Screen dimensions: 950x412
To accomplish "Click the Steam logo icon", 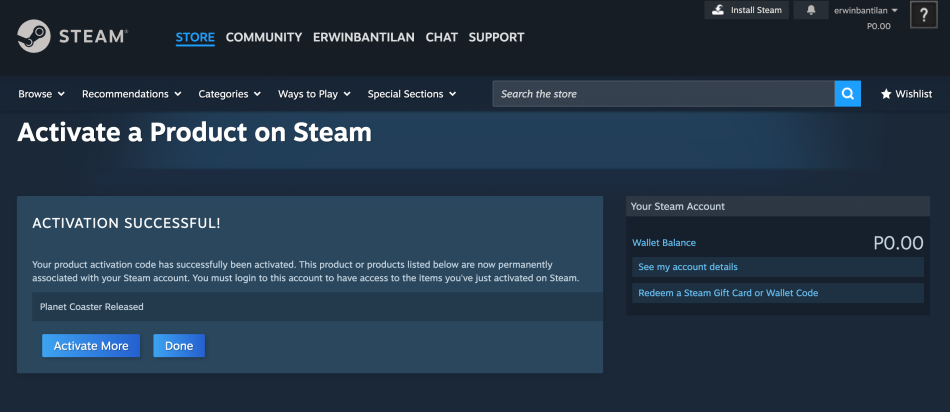I will click(x=36, y=37).
